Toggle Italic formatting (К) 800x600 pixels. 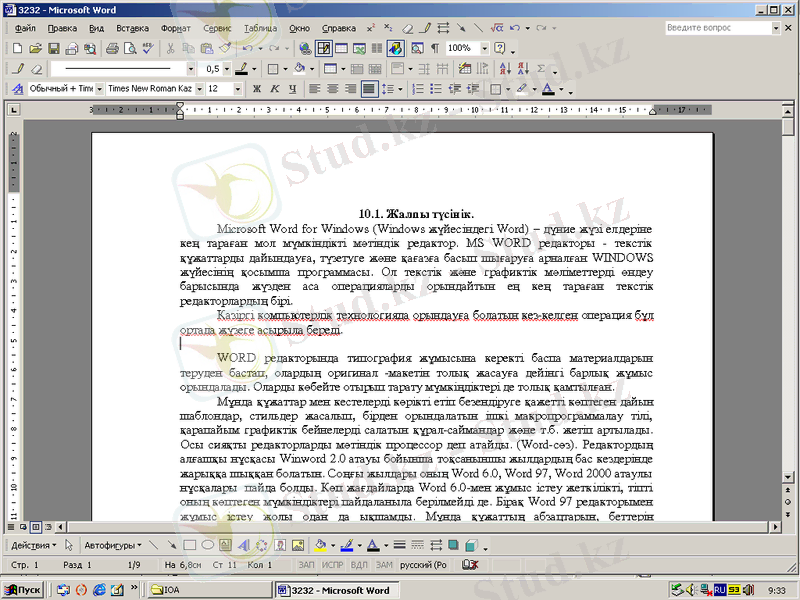(x=273, y=89)
